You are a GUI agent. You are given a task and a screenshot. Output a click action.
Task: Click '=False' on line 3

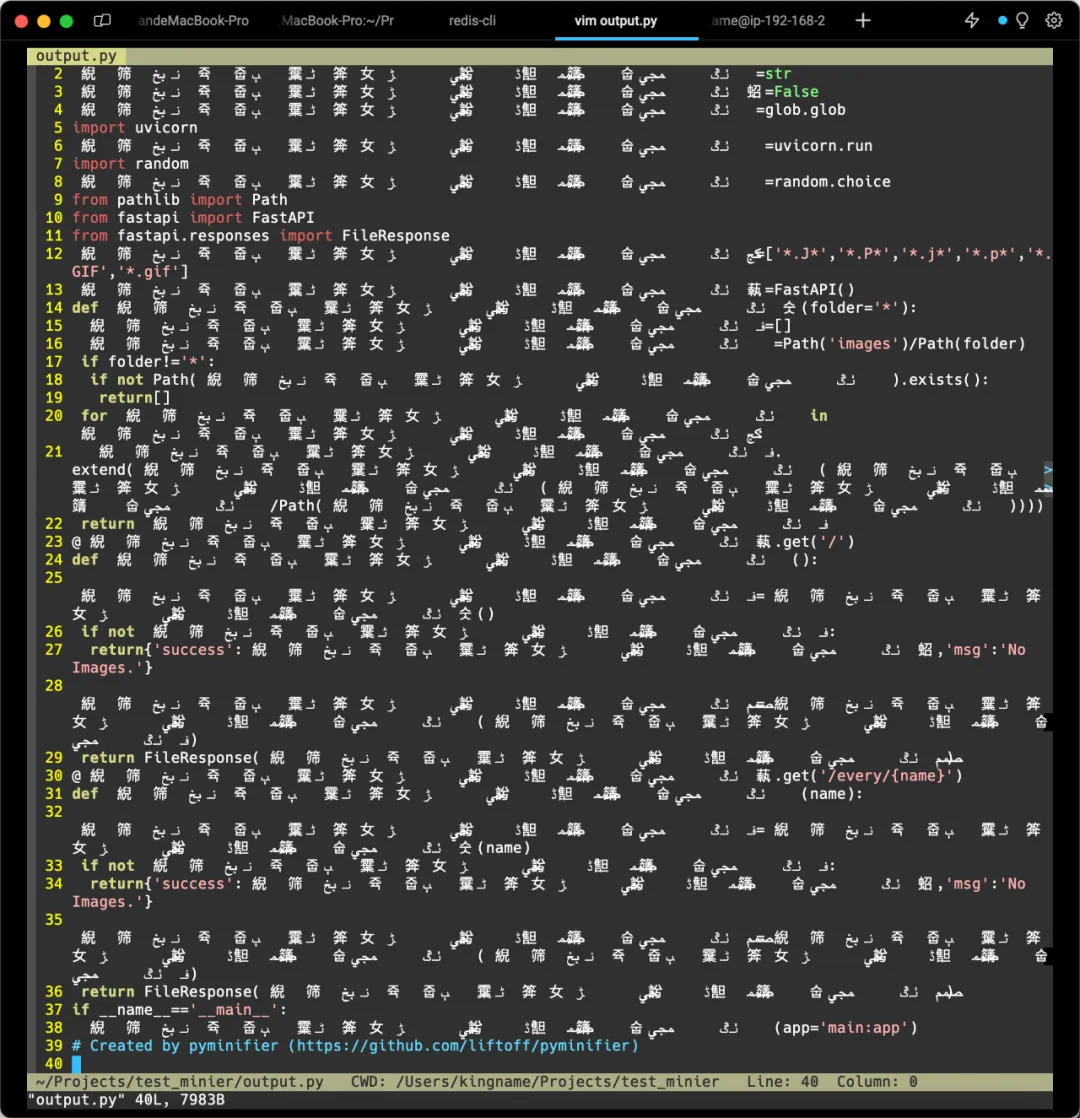[791, 91]
